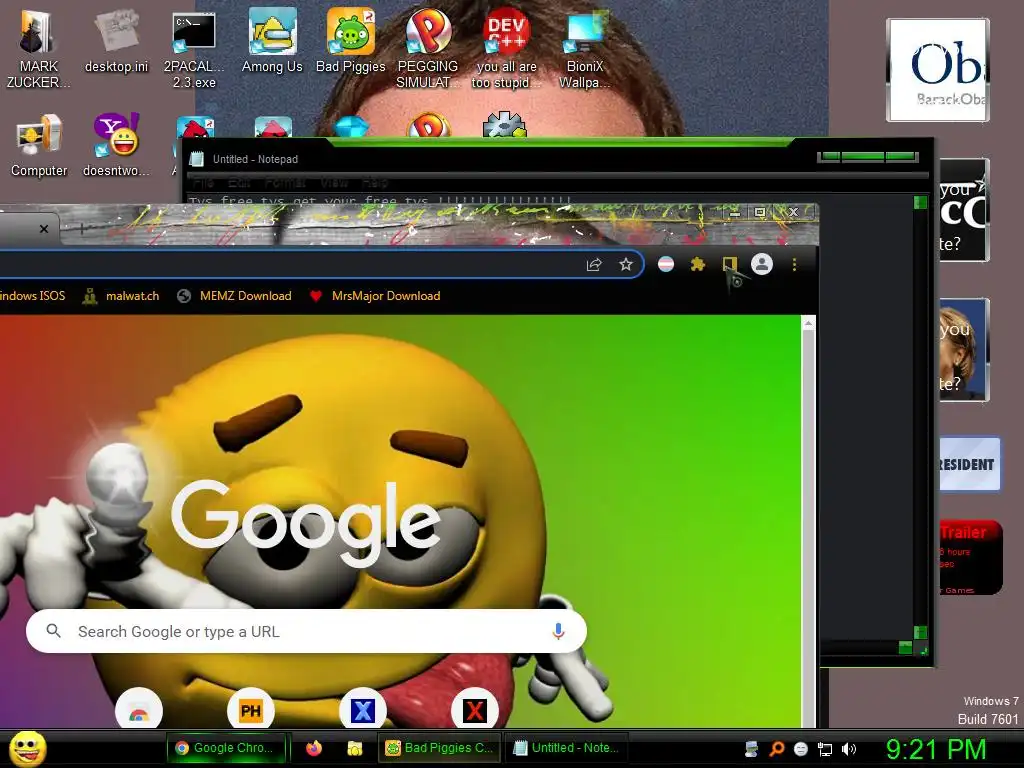The width and height of the screenshot is (1024, 768).
Task: Open the MrsMajor Download bookmark
Action: tap(375, 296)
